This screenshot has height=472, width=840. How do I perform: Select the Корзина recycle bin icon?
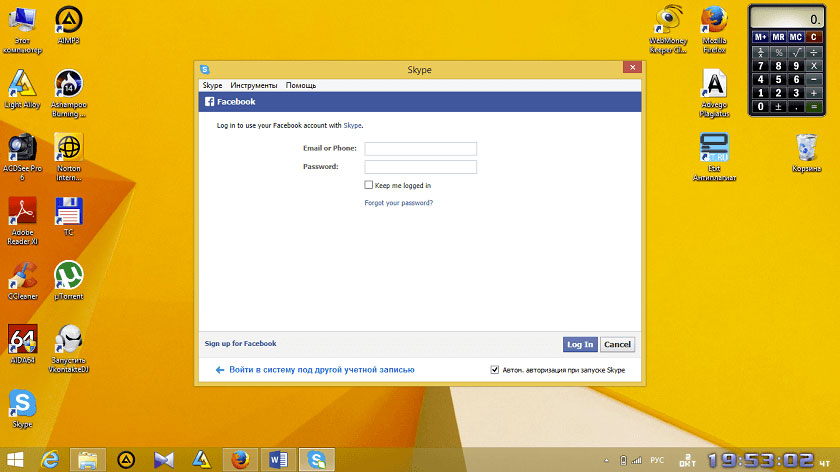pos(806,153)
